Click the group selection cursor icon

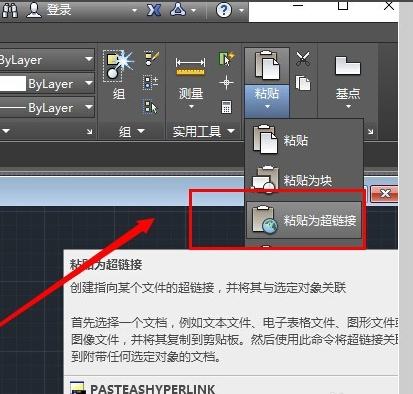pyautogui.click(x=150, y=107)
